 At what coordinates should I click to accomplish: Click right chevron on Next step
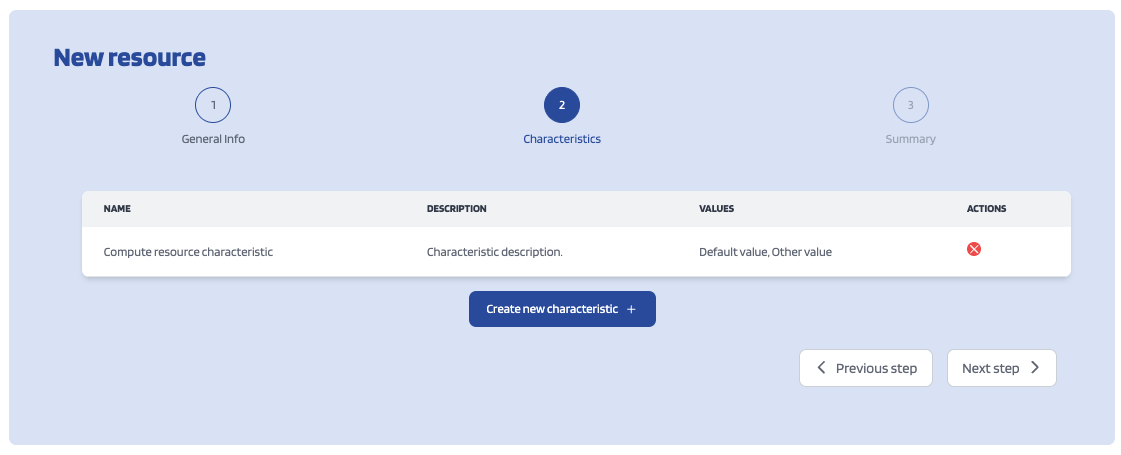coord(1035,368)
